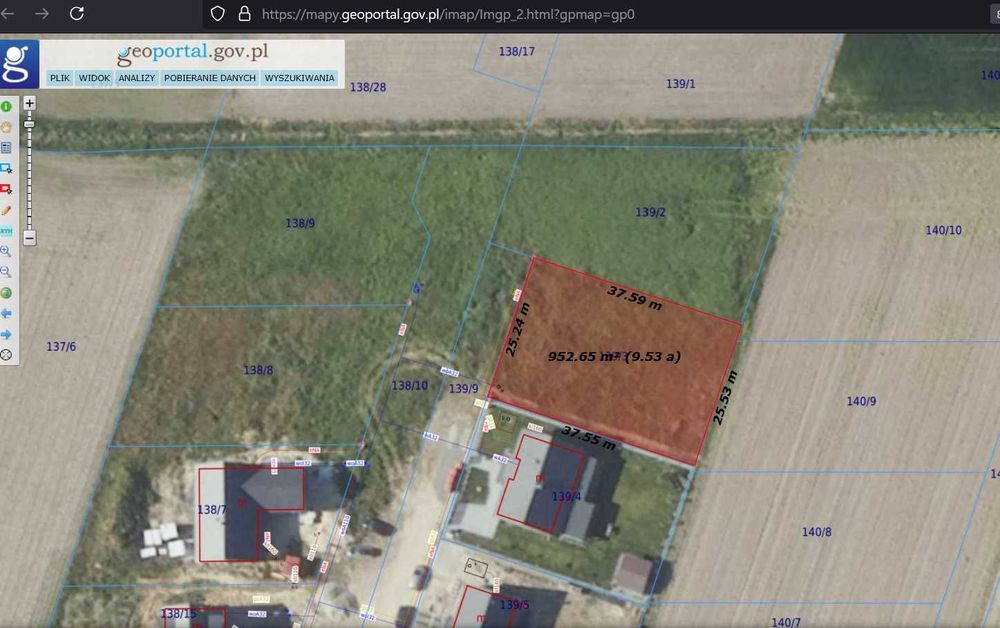Select the zoom out magnifier tool

click(x=6, y=272)
